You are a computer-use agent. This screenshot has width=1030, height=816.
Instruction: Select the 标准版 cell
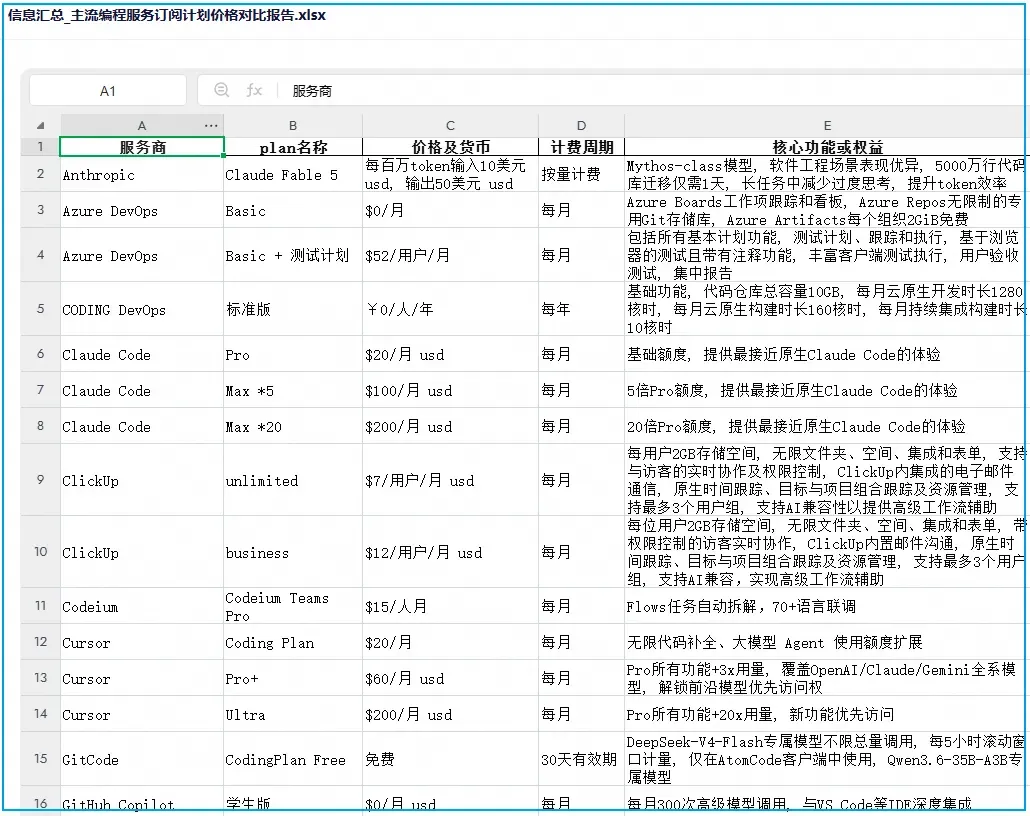pyautogui.click(x=293, y=309)
